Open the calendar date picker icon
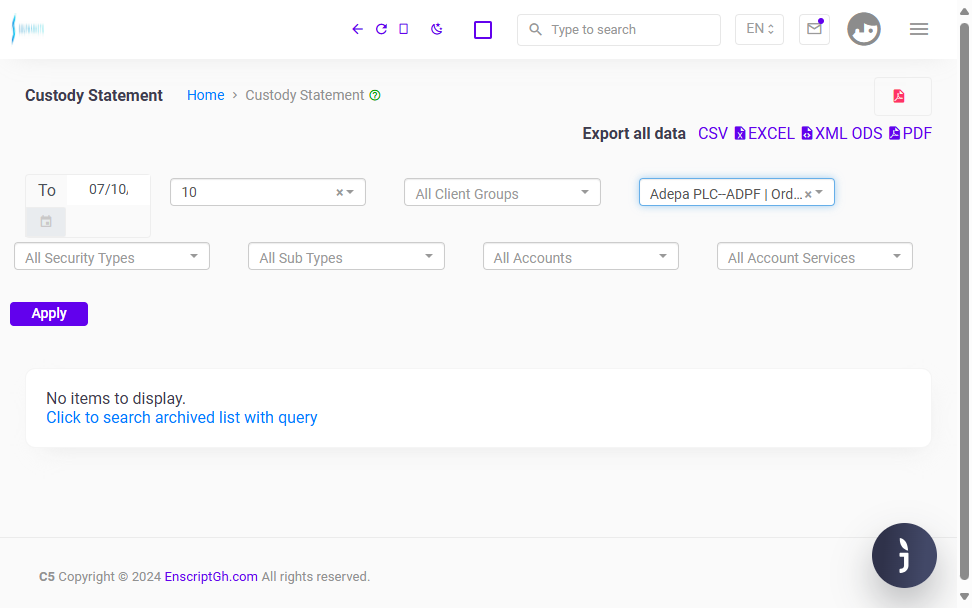The width and height of the screenshot is (972, 608). pos(46,221)
